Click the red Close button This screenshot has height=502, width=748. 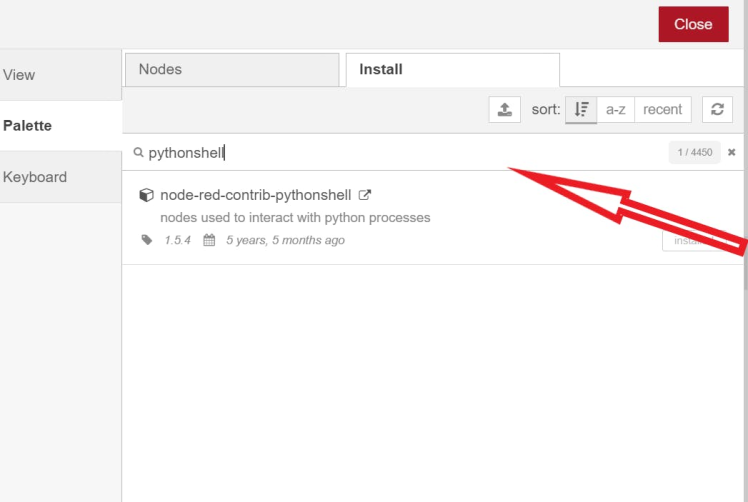pyautogui.click(x=693, y=24)
